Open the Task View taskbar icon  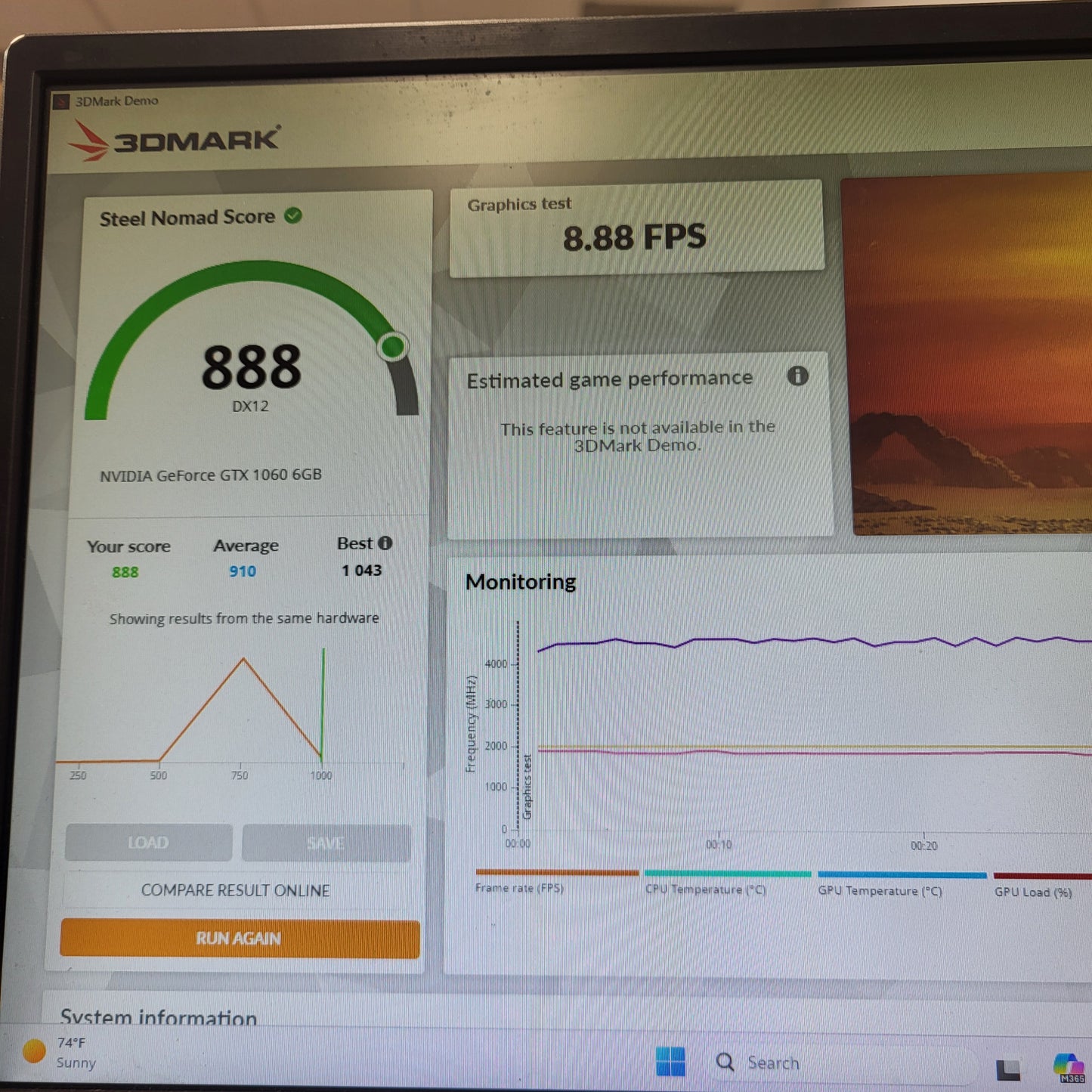[1007, 1069]
